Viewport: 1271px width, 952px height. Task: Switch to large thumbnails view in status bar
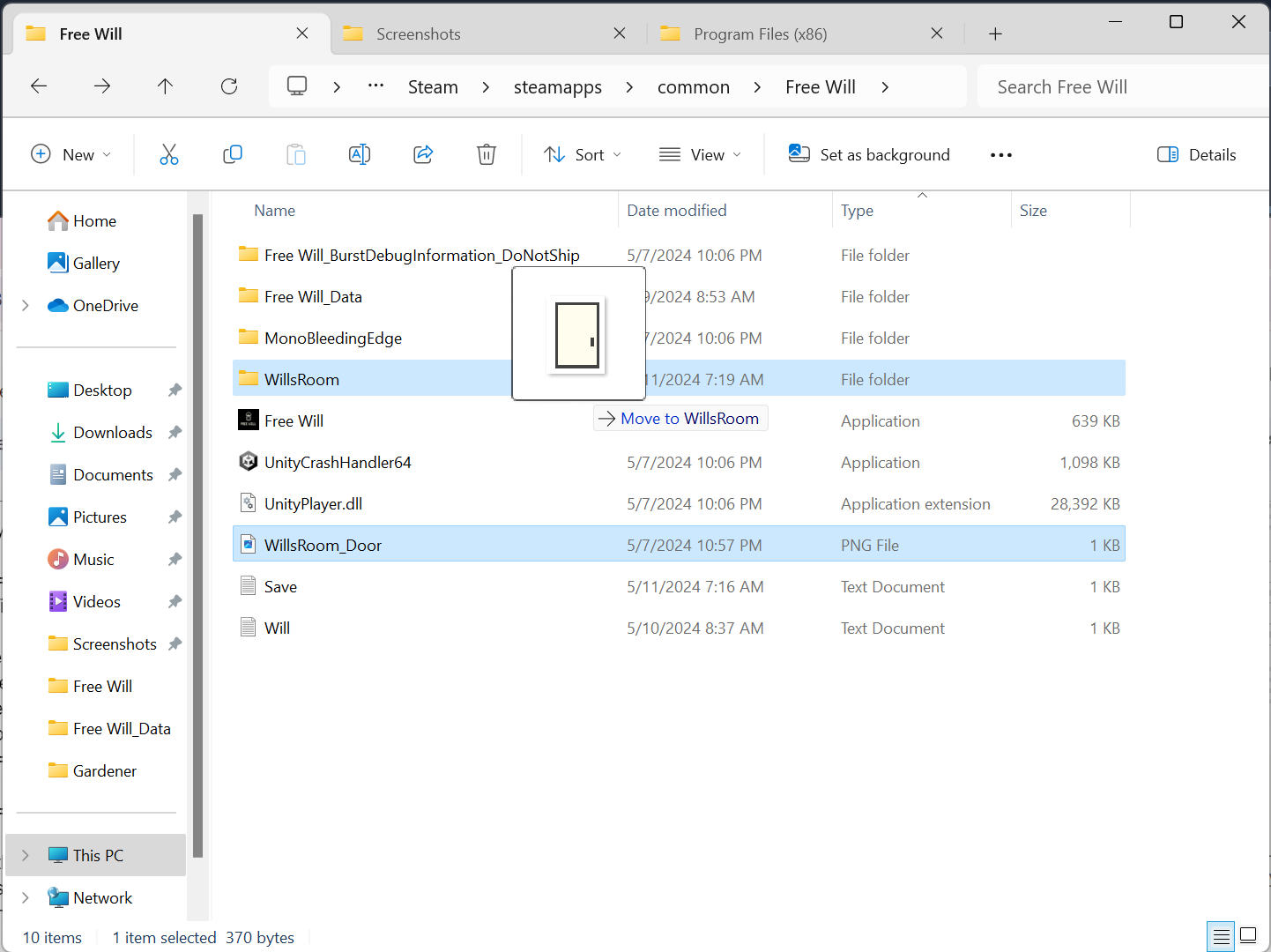(x=1248, y=935)
